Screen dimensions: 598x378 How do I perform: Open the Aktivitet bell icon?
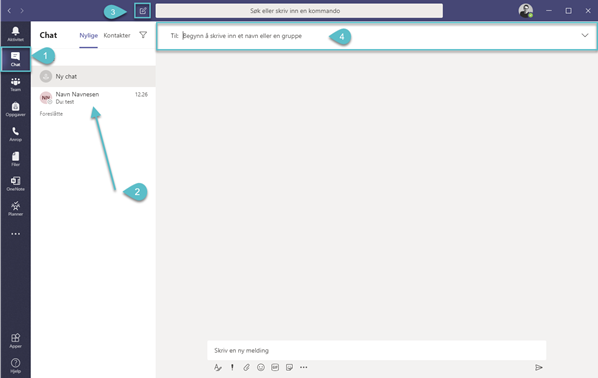tap(15, 34)
